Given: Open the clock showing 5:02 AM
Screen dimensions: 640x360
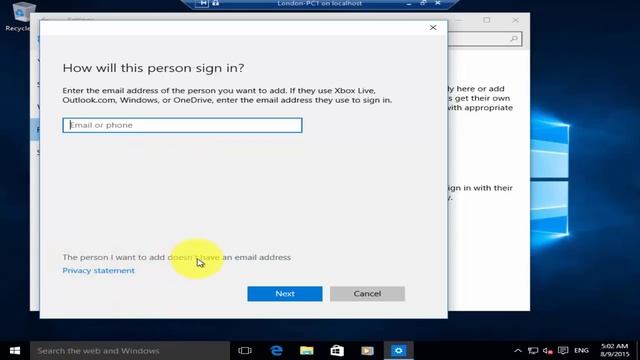Looking at the screenshot, I should pyautogui.click(x=614, y=351).
